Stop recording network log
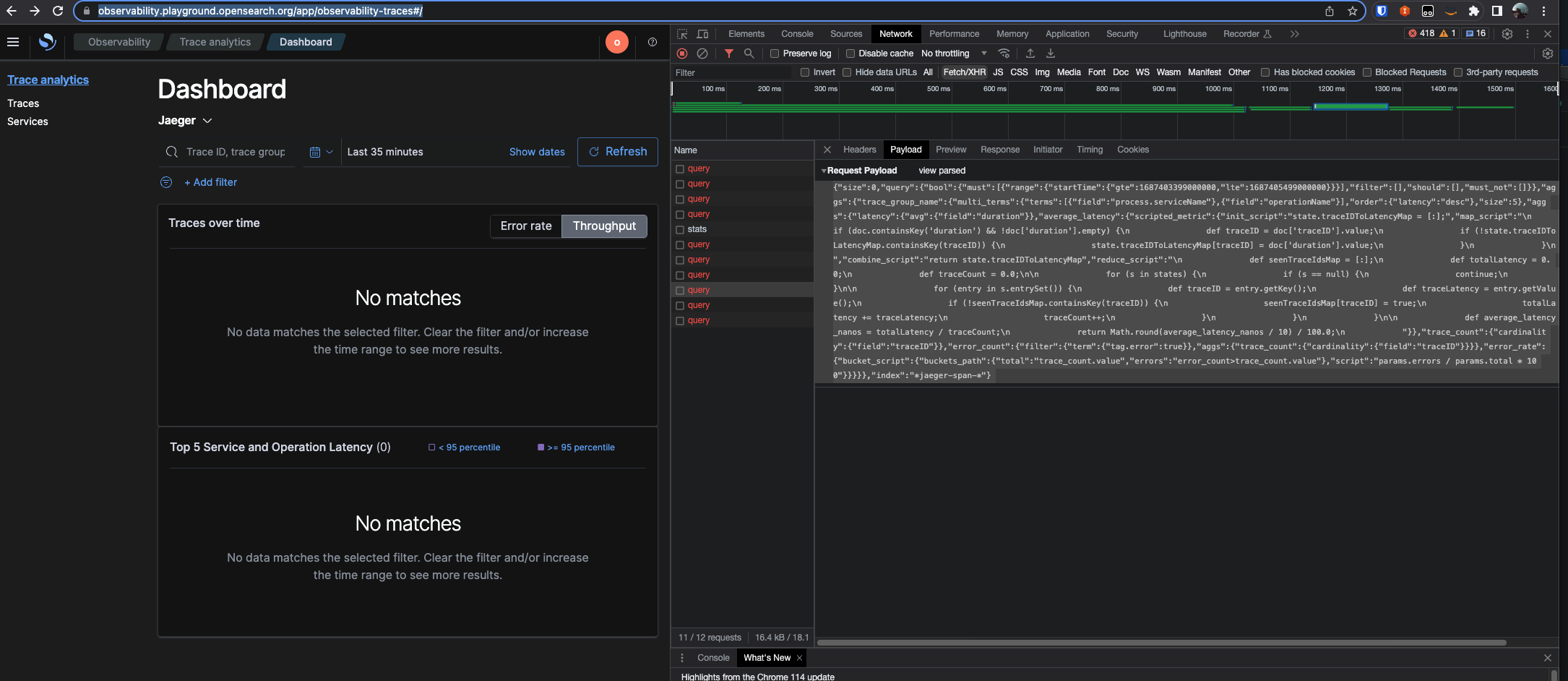Viewport: 1568px width, 681px height. [682, 53]
